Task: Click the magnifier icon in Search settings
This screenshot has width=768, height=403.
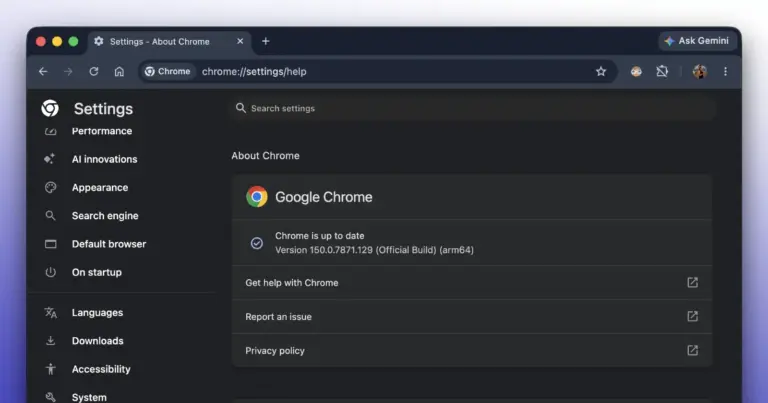Action: tap(240, 108)
